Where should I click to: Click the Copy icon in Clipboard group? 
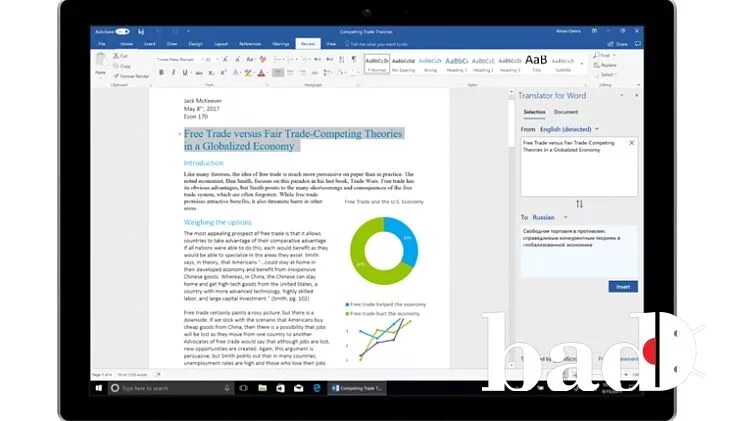click(116, 66)
